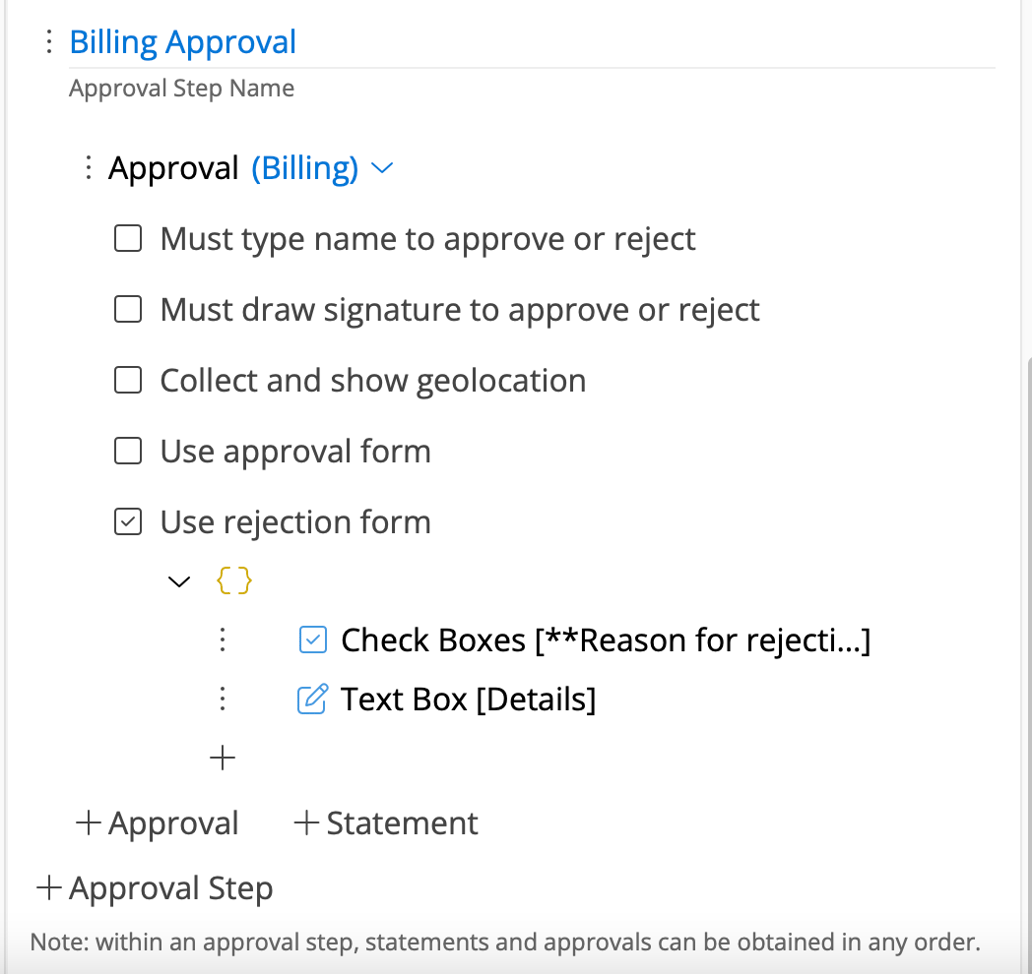
Task: Click the drag handle beside Billing Approval
Action: tap(47, 41)
